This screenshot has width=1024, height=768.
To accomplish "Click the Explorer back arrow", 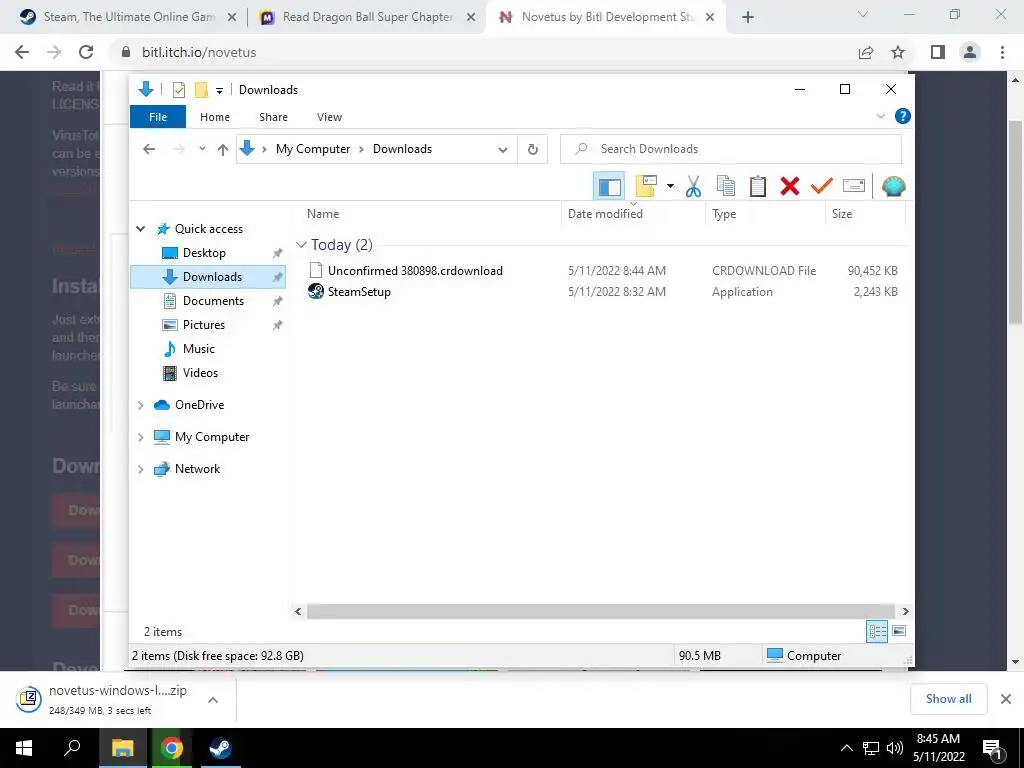I will tap(149, 149).
